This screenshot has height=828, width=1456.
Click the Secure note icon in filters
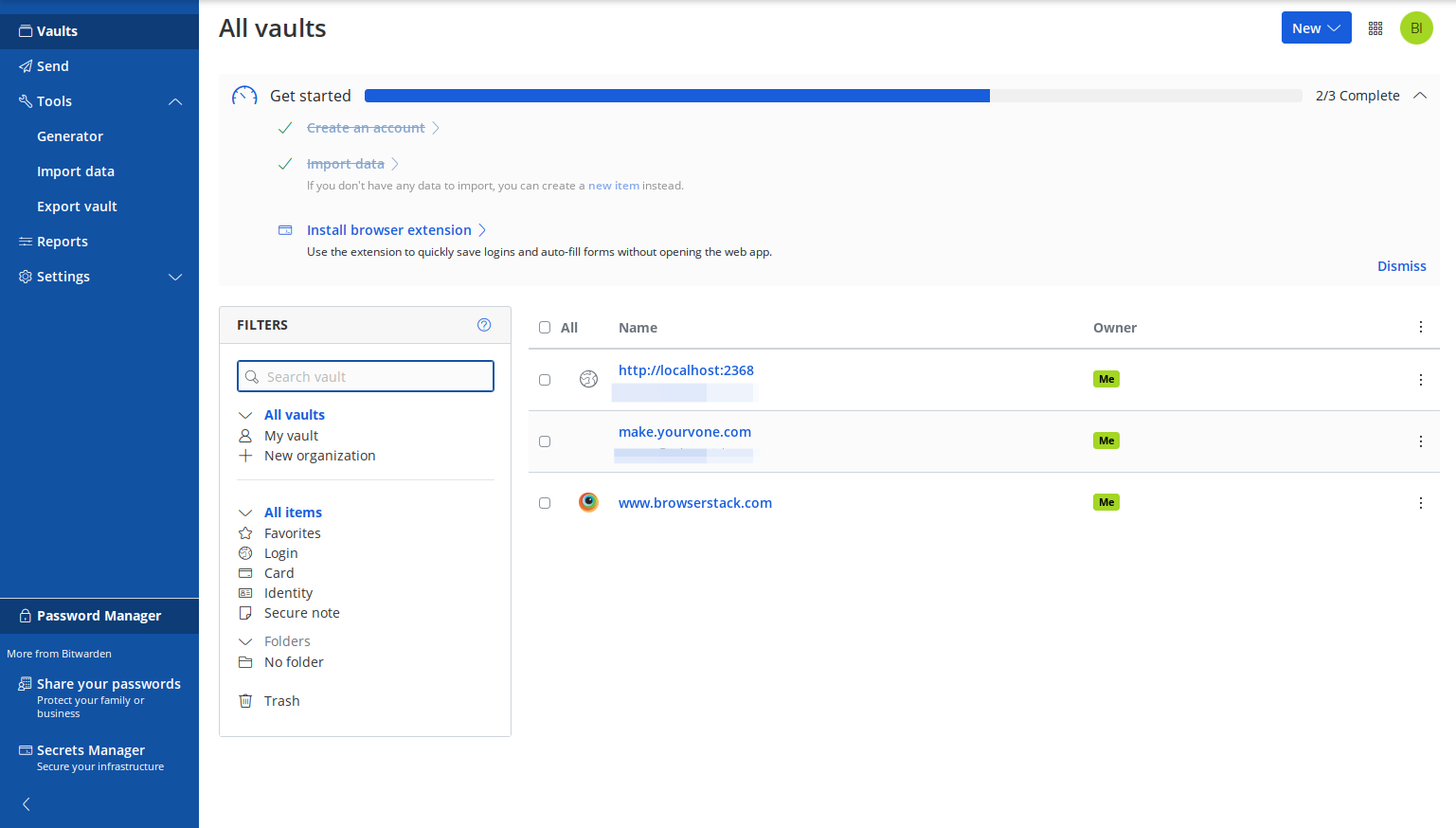click(x=245, y=613)
